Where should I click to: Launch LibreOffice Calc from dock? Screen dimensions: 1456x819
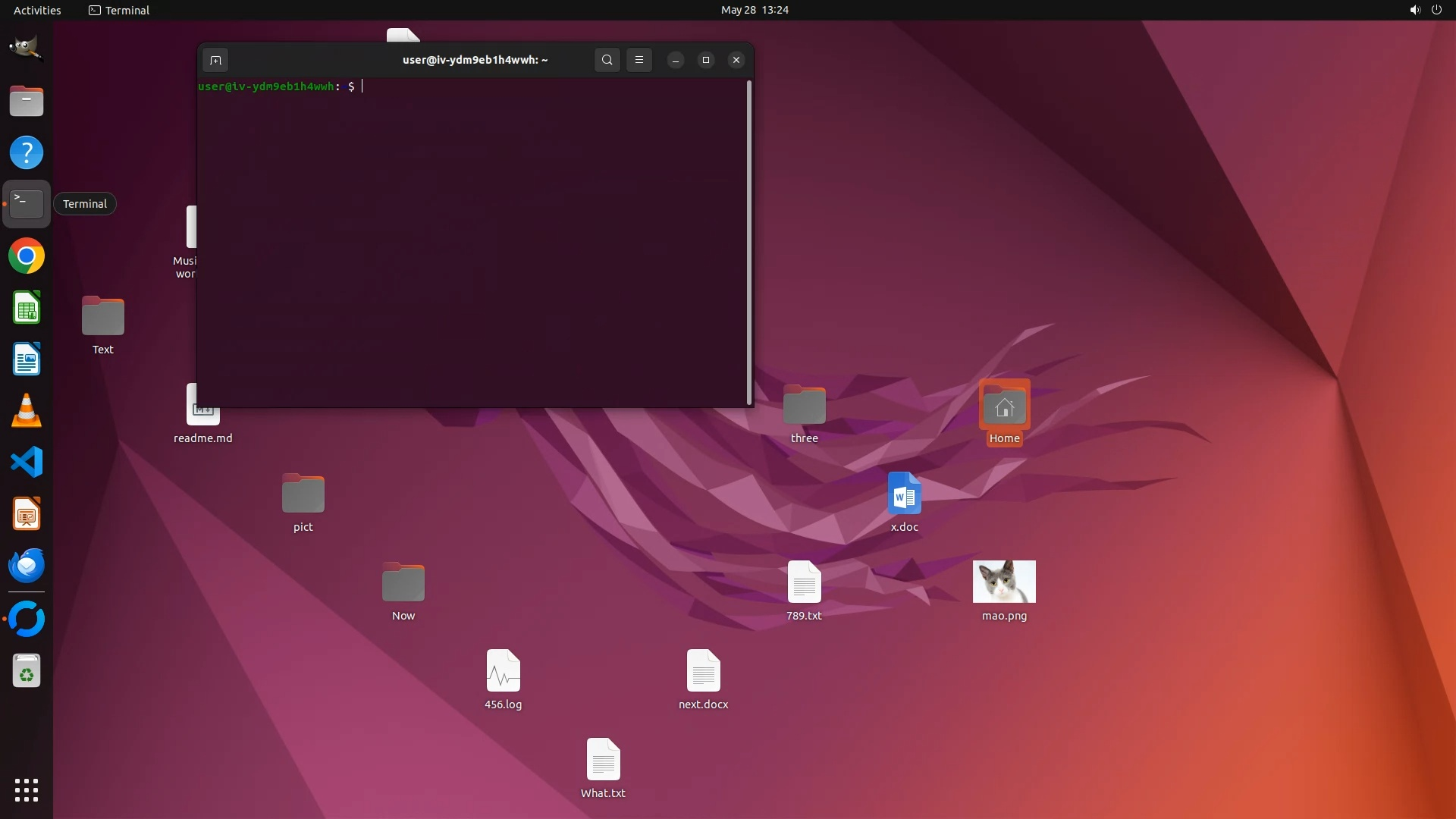[x=27, y=308]
